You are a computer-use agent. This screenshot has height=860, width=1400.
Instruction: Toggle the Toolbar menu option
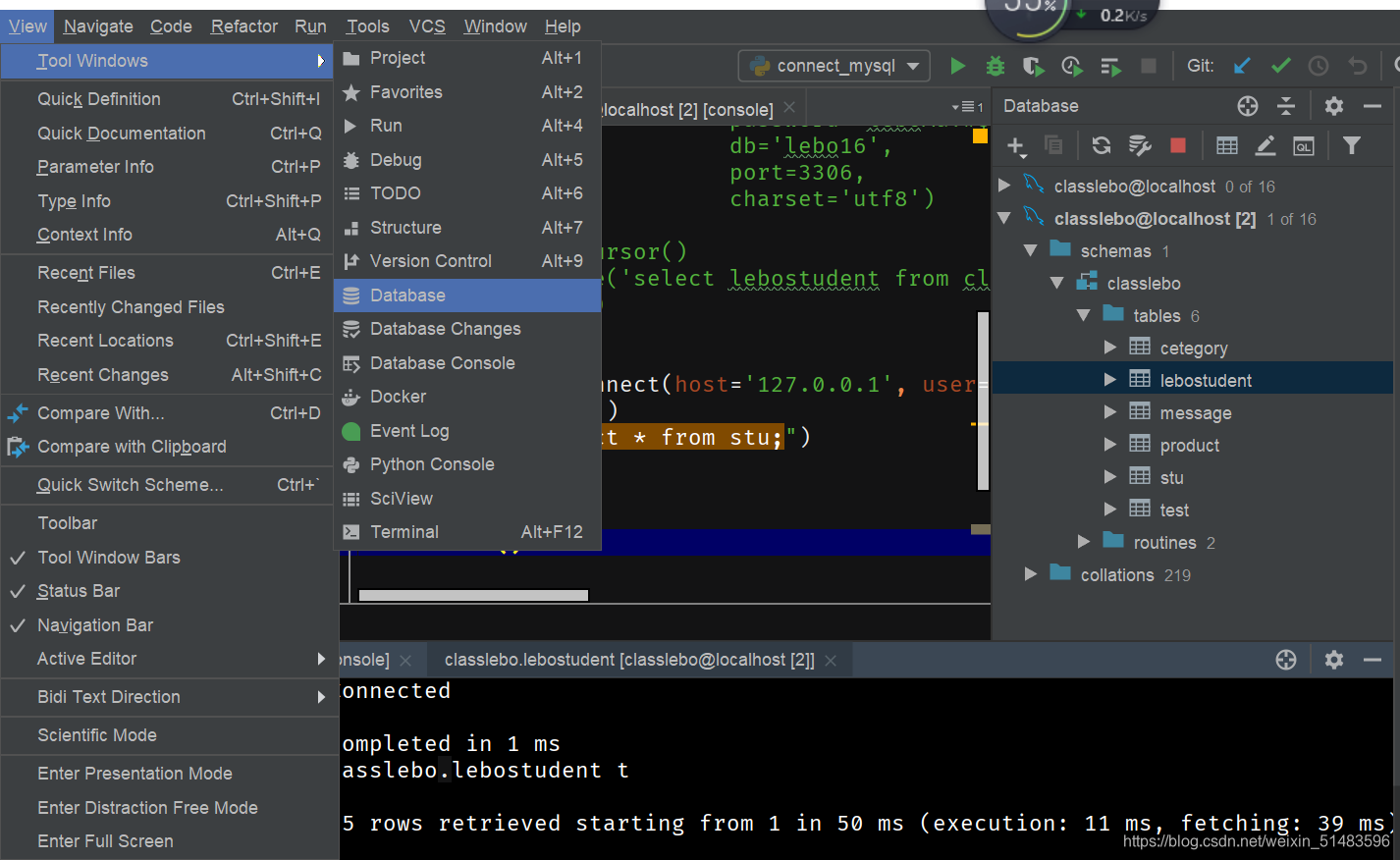(x=169, y=523)
